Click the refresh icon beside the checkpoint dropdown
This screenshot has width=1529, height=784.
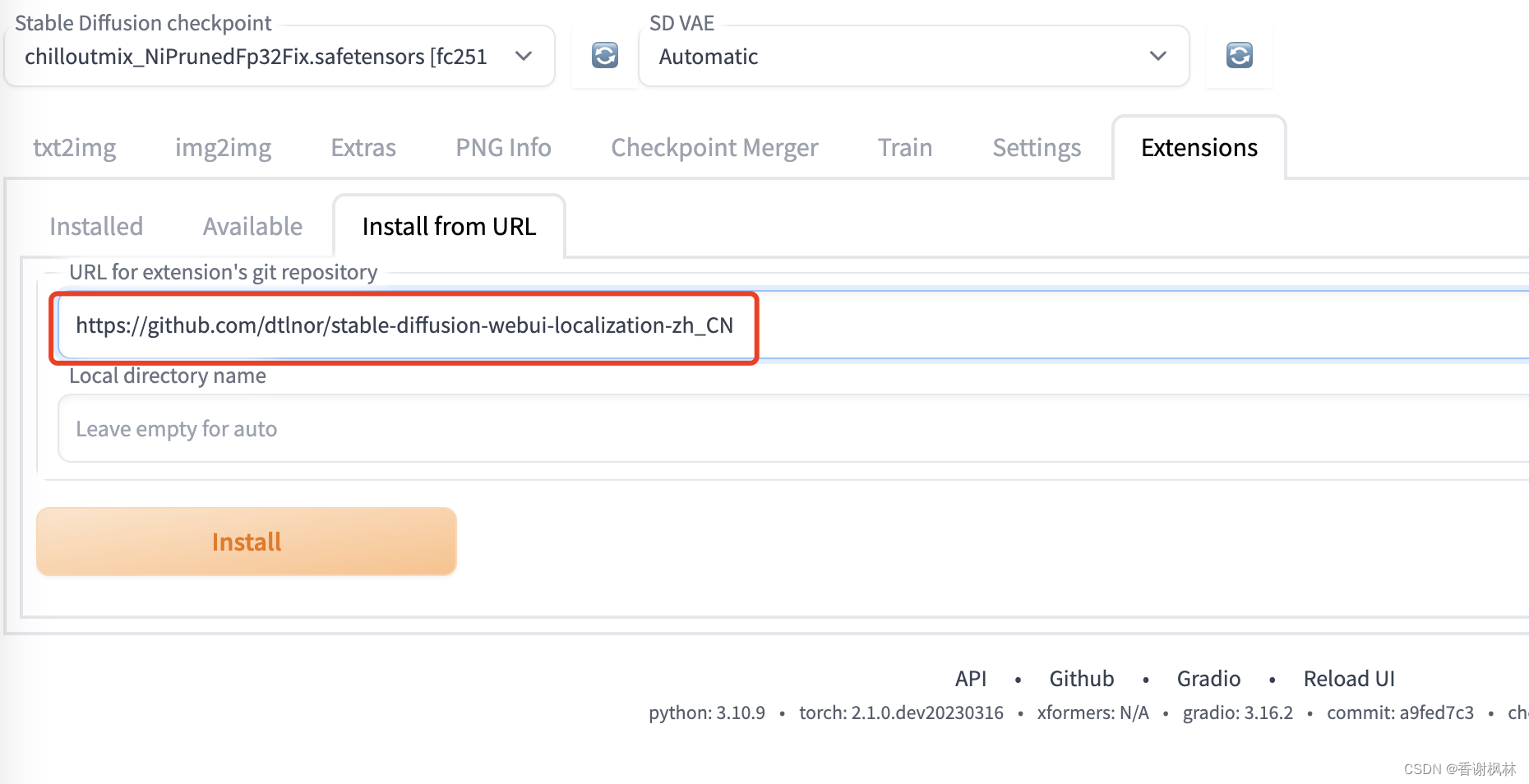(x=604, y=56)
